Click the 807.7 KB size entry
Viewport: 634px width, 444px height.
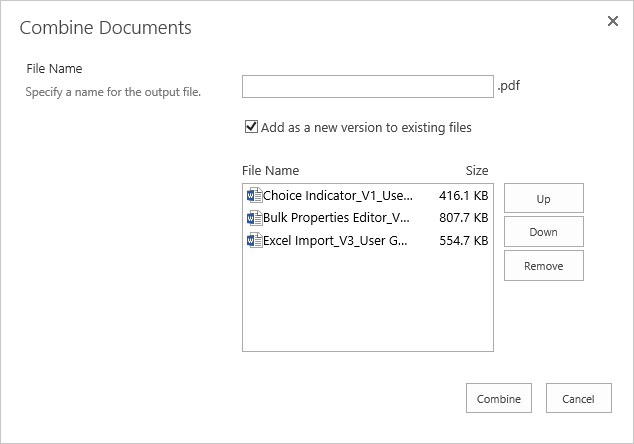pyautogui.click(x=463, y=218)
